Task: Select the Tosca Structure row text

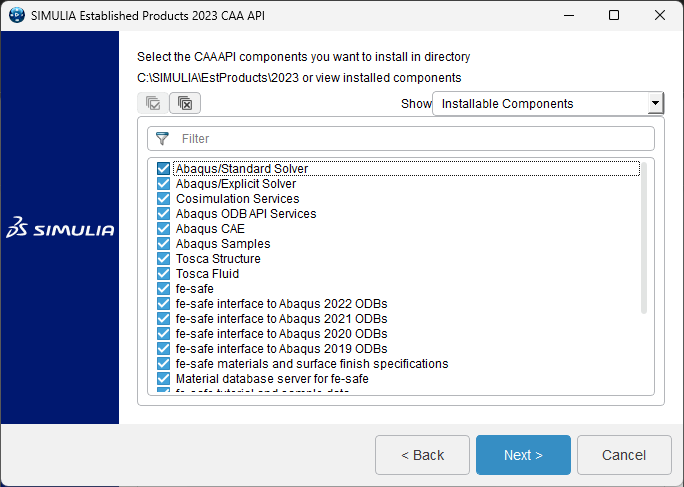Action: pos(218,259)
